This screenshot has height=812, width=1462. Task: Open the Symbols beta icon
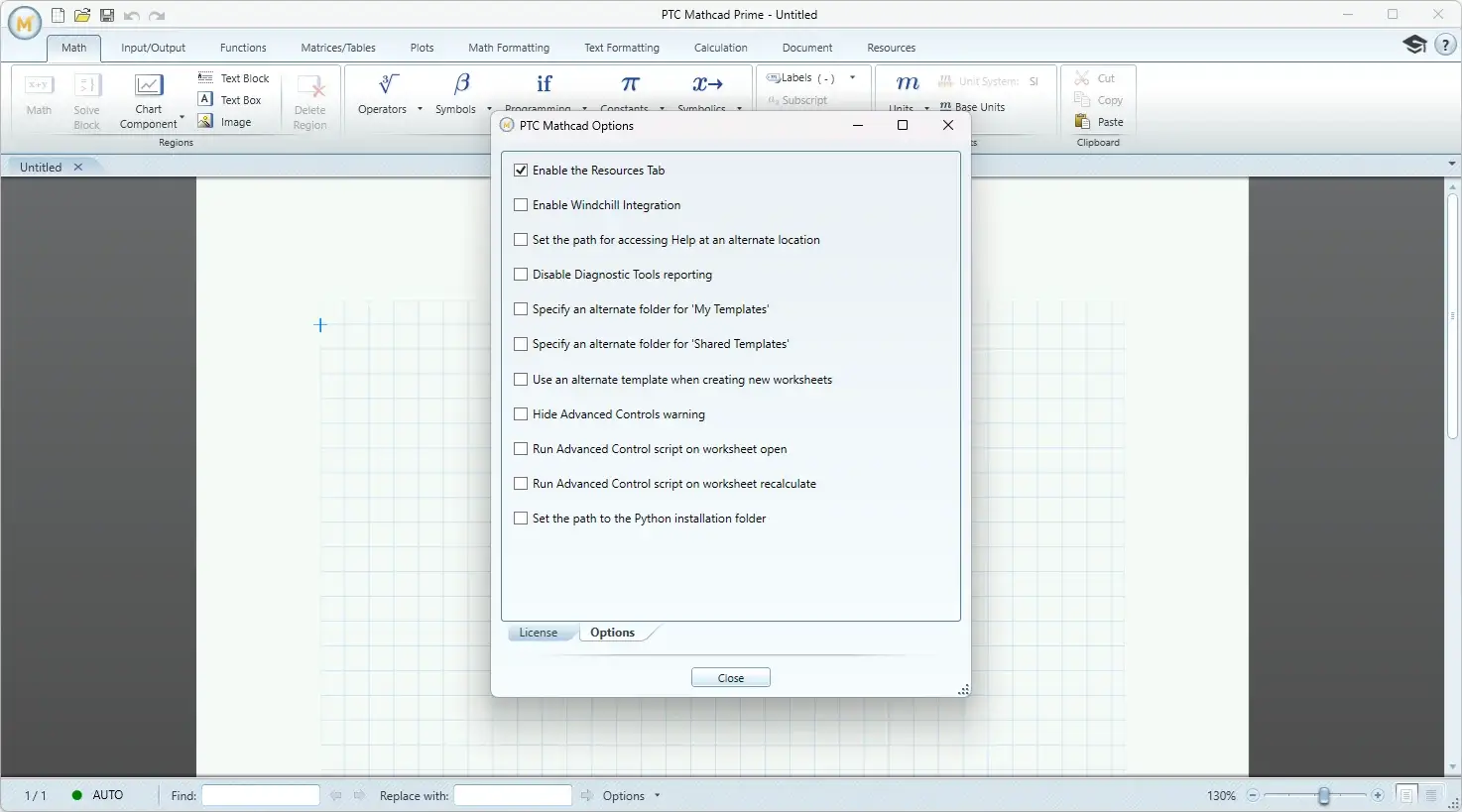coord(462,84)
